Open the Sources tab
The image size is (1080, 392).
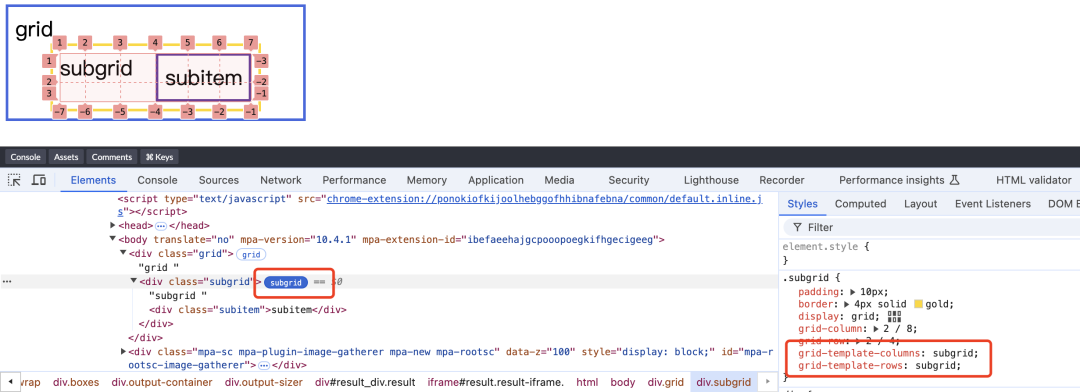[x=219, y=180]
